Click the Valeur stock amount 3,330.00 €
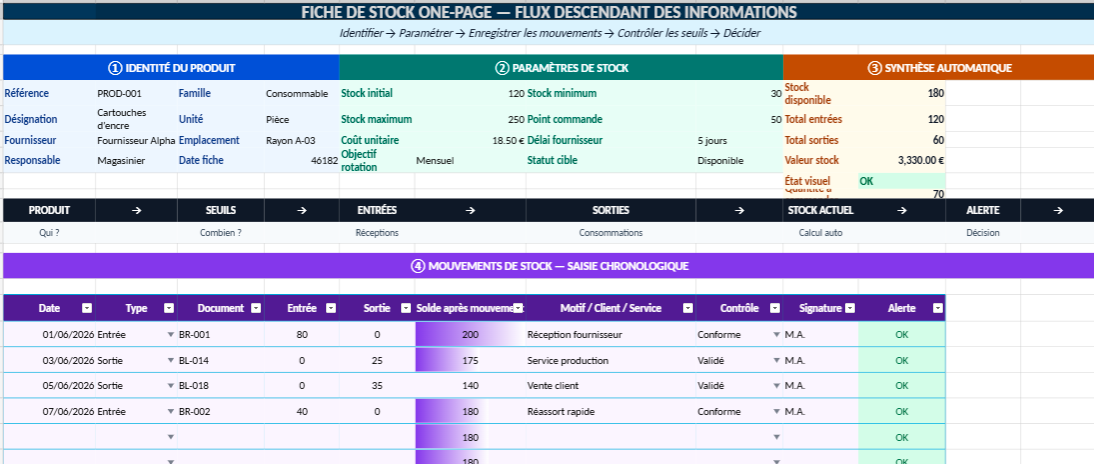This screenshot has height=464, width=1094. coord(901,160)
